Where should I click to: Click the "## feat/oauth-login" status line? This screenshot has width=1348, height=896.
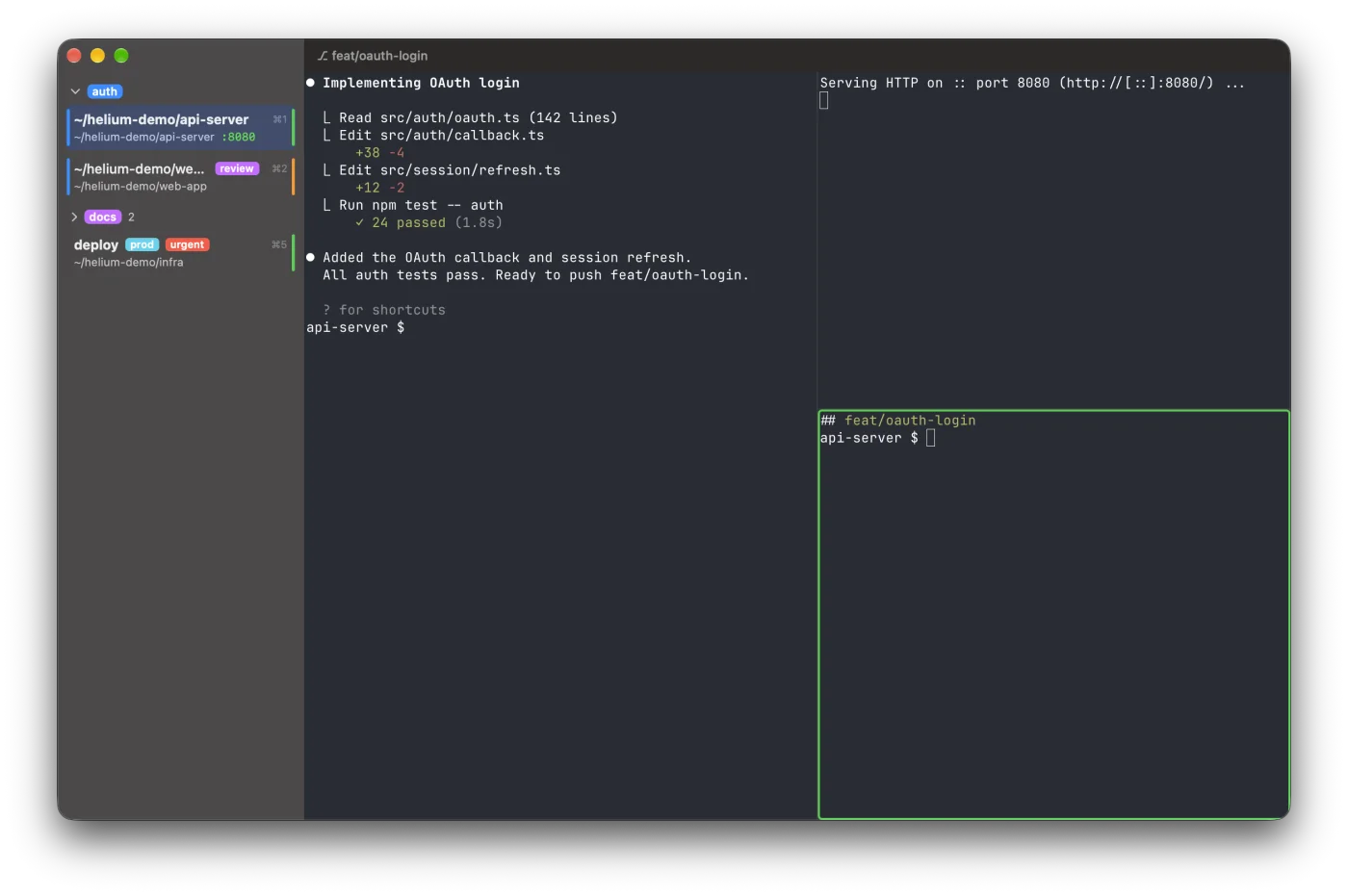pos(897,421)
